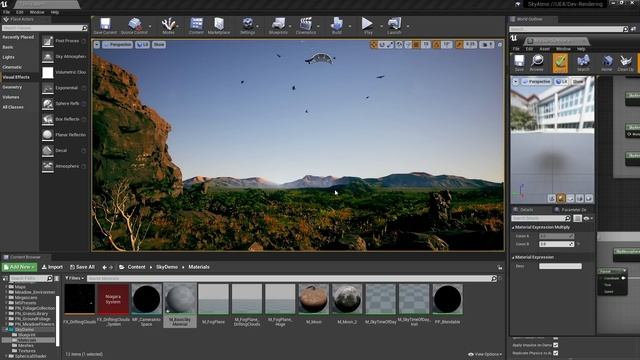Select Textures folder in the folder tree
The width and height of the screenshot is (640, 360).
(27, 351)
